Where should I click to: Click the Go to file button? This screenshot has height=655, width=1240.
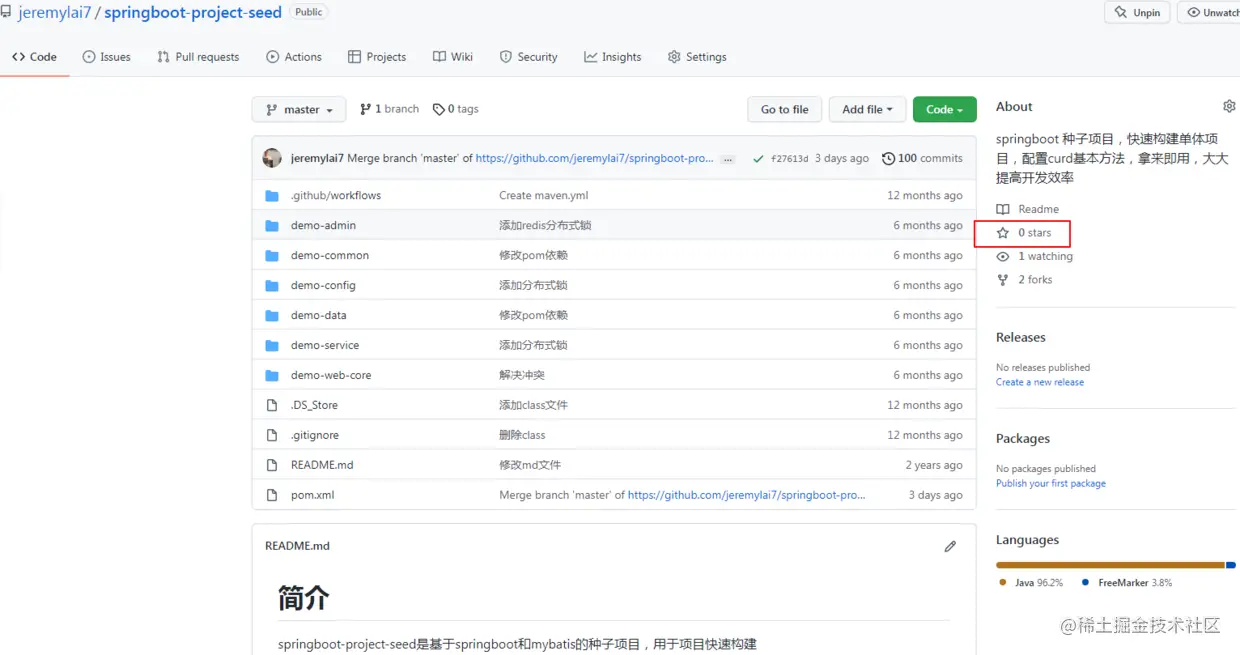(x=785, y=109)
